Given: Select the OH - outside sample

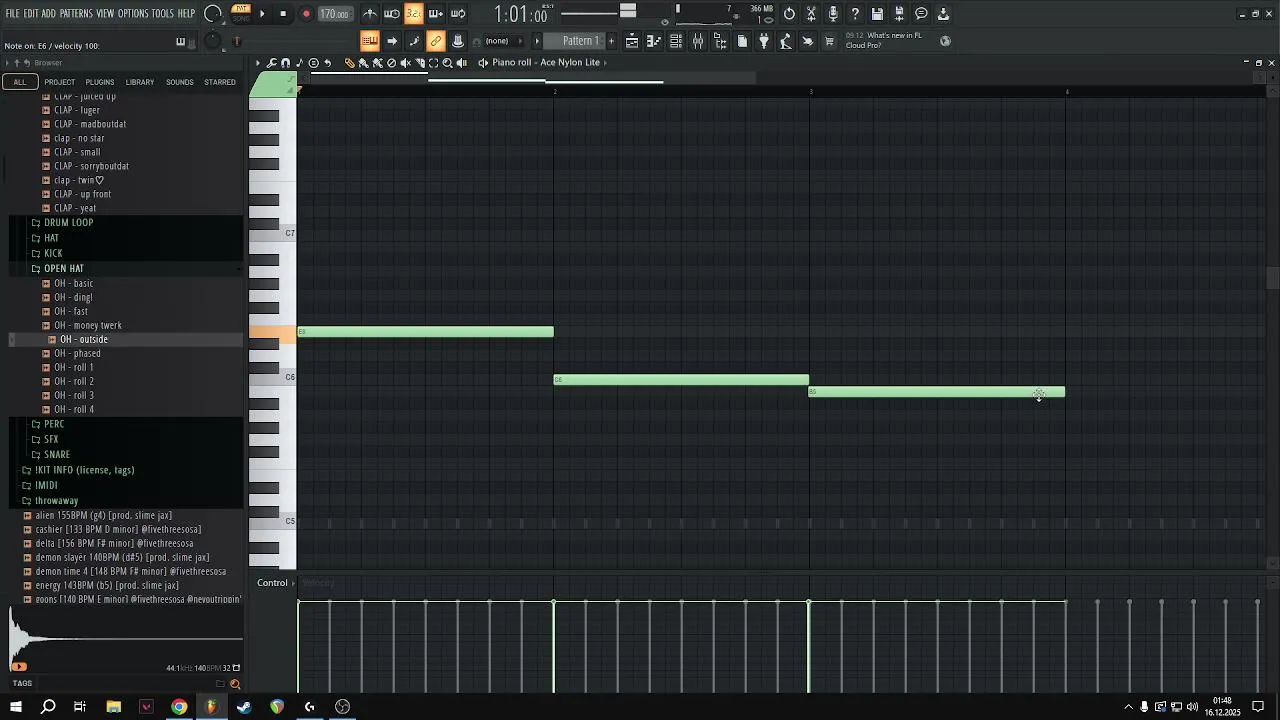Looking at the screenshot, I should point(83,339).
